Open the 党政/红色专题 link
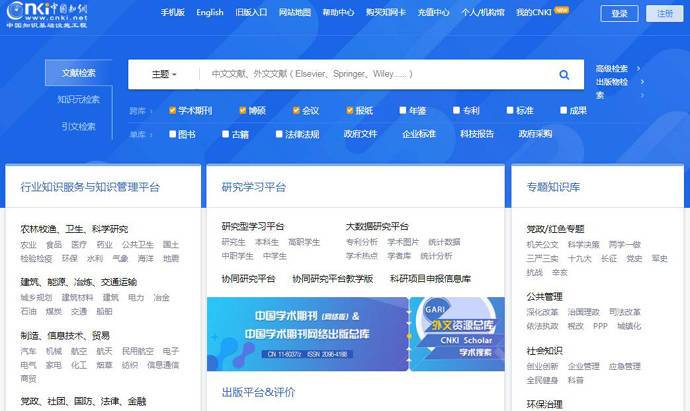Viewport: 690px width, 411px height. pos(555,229)
